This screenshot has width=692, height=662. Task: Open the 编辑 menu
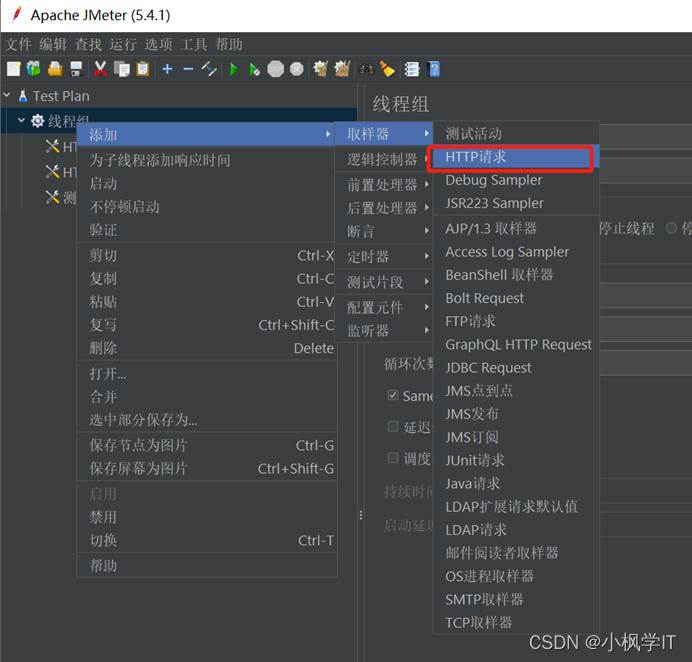point(53,45)
